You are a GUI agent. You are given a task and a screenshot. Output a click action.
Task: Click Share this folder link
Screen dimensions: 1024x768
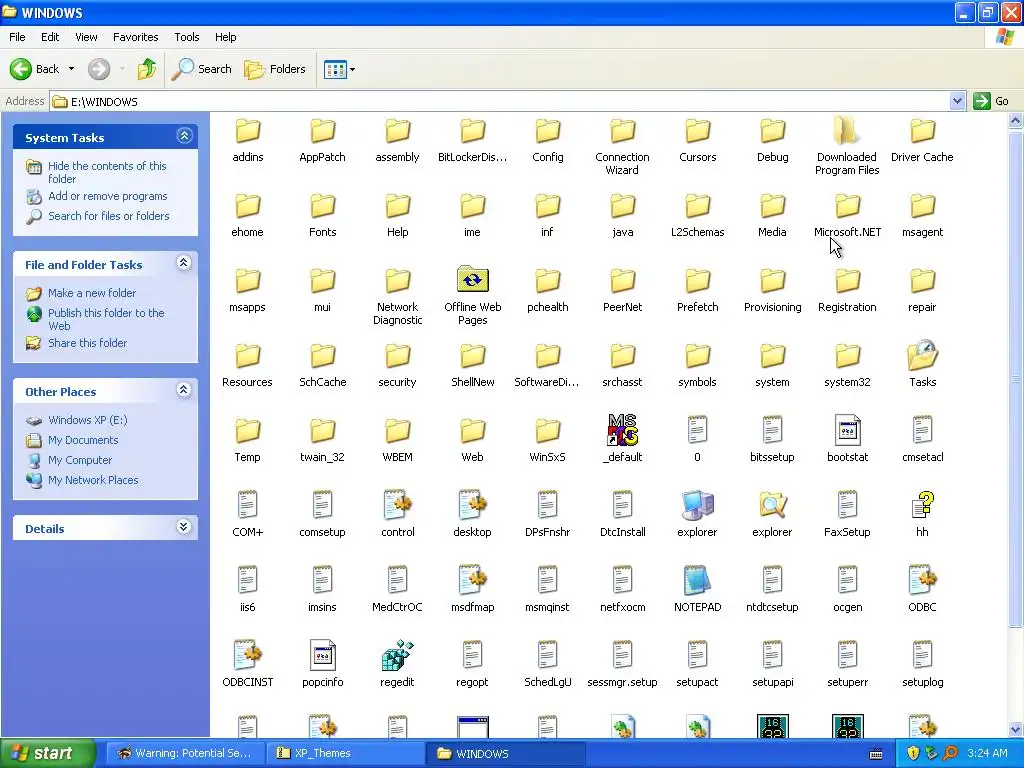[x=88, y=343]
